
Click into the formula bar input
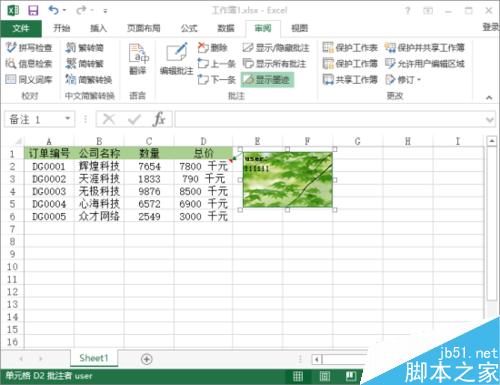[x=330, y=119]
